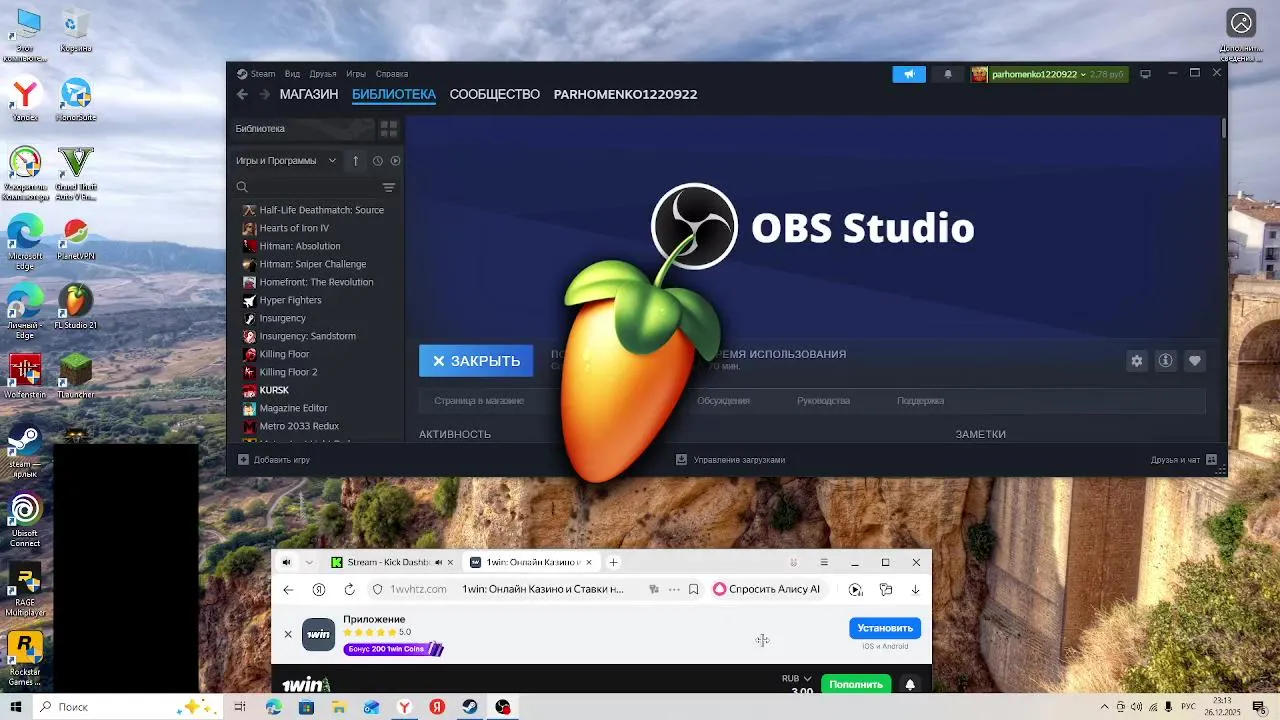Image resolution: width=1280 pixels, height=720 pixels.
Task: Click the Steam page vertical scrollbar
Action: 1223,129
